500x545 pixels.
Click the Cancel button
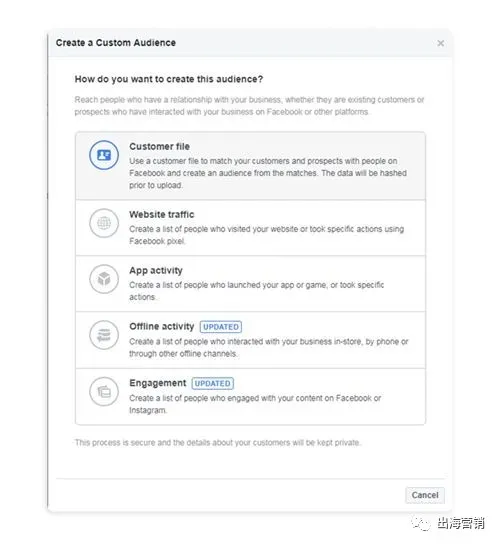pos(425,495)
